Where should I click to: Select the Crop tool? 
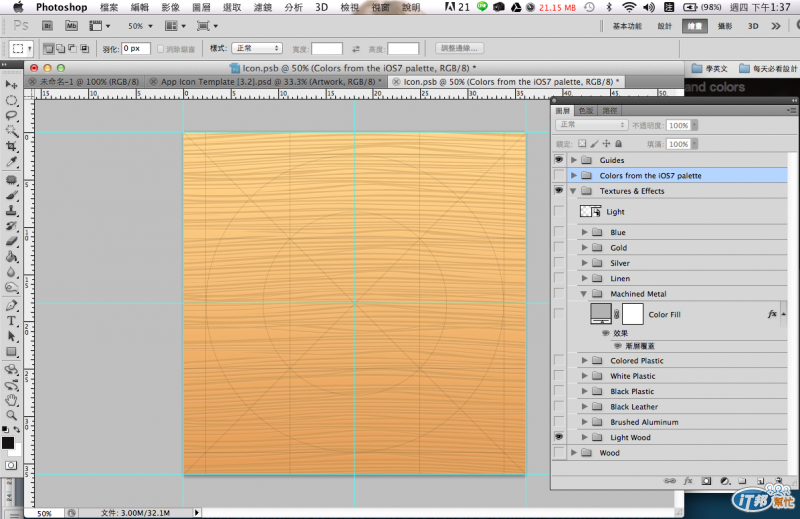12,146
